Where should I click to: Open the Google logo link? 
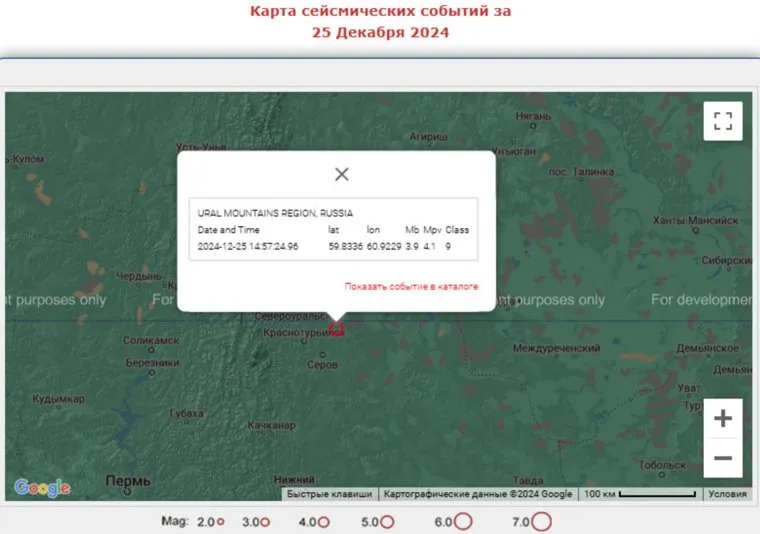(x=42, y=488)
